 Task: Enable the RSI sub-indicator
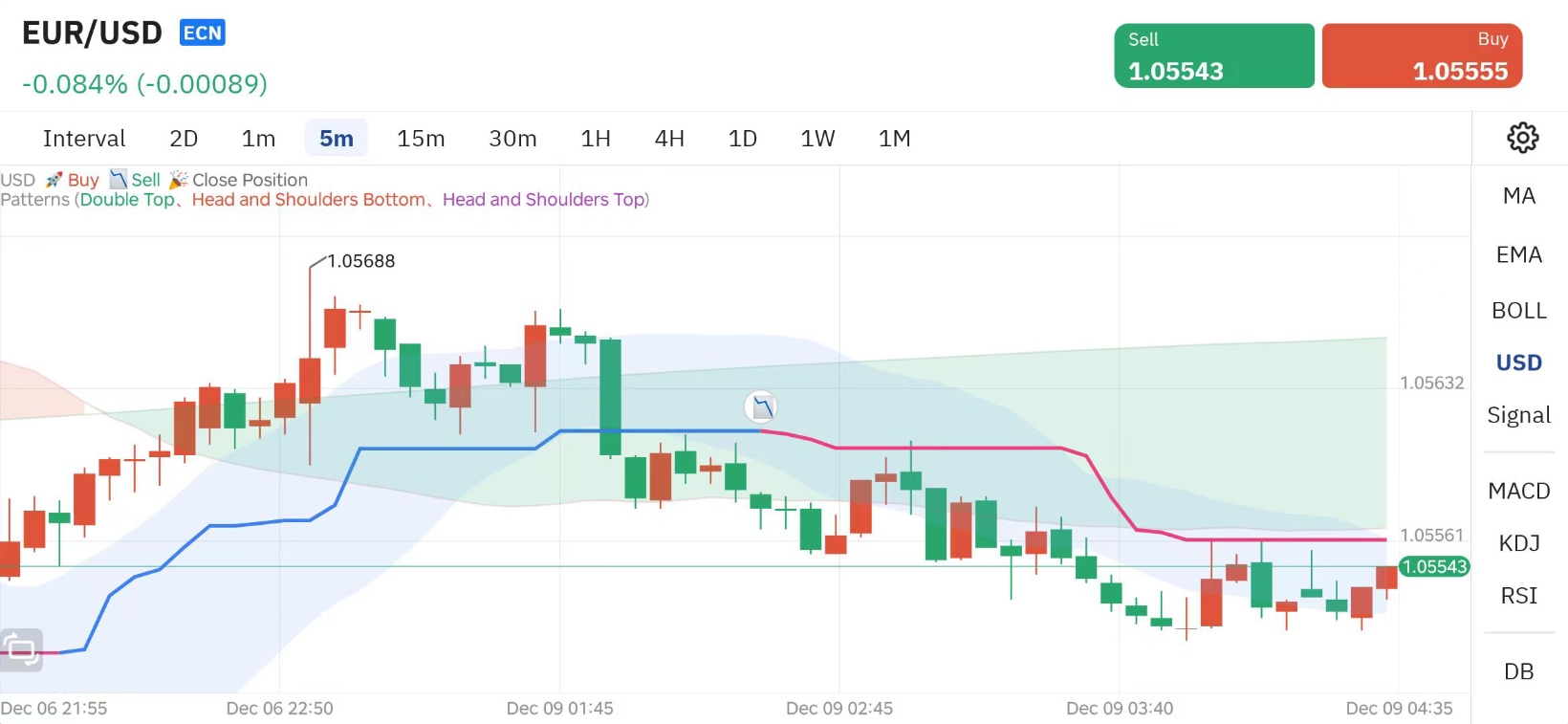[x=1518, y=596]
